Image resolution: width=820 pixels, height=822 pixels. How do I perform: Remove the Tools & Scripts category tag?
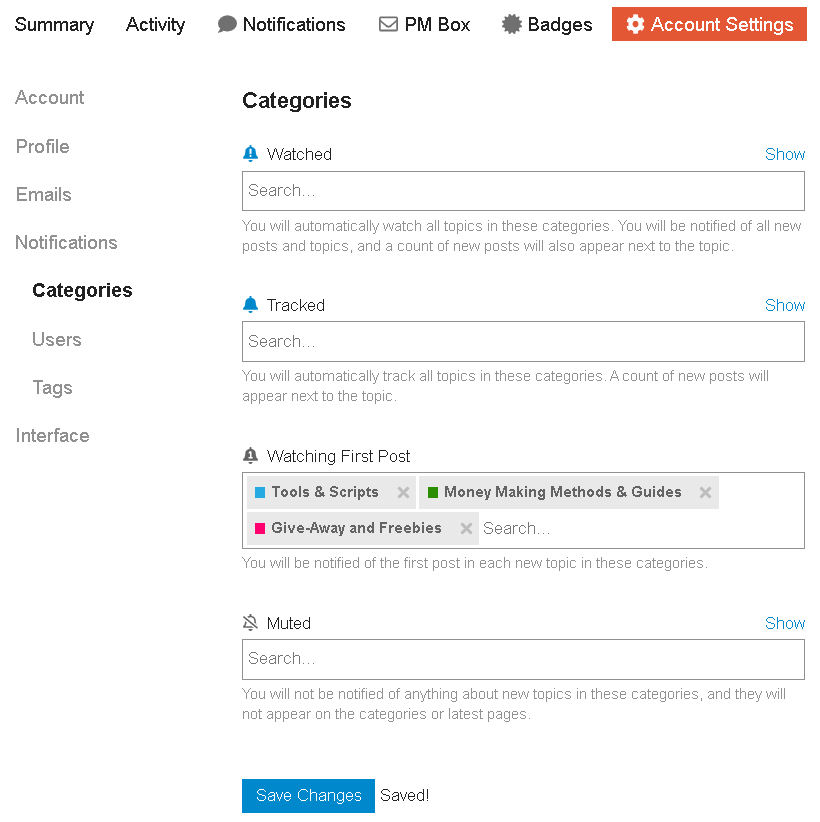tap(403, 492)
